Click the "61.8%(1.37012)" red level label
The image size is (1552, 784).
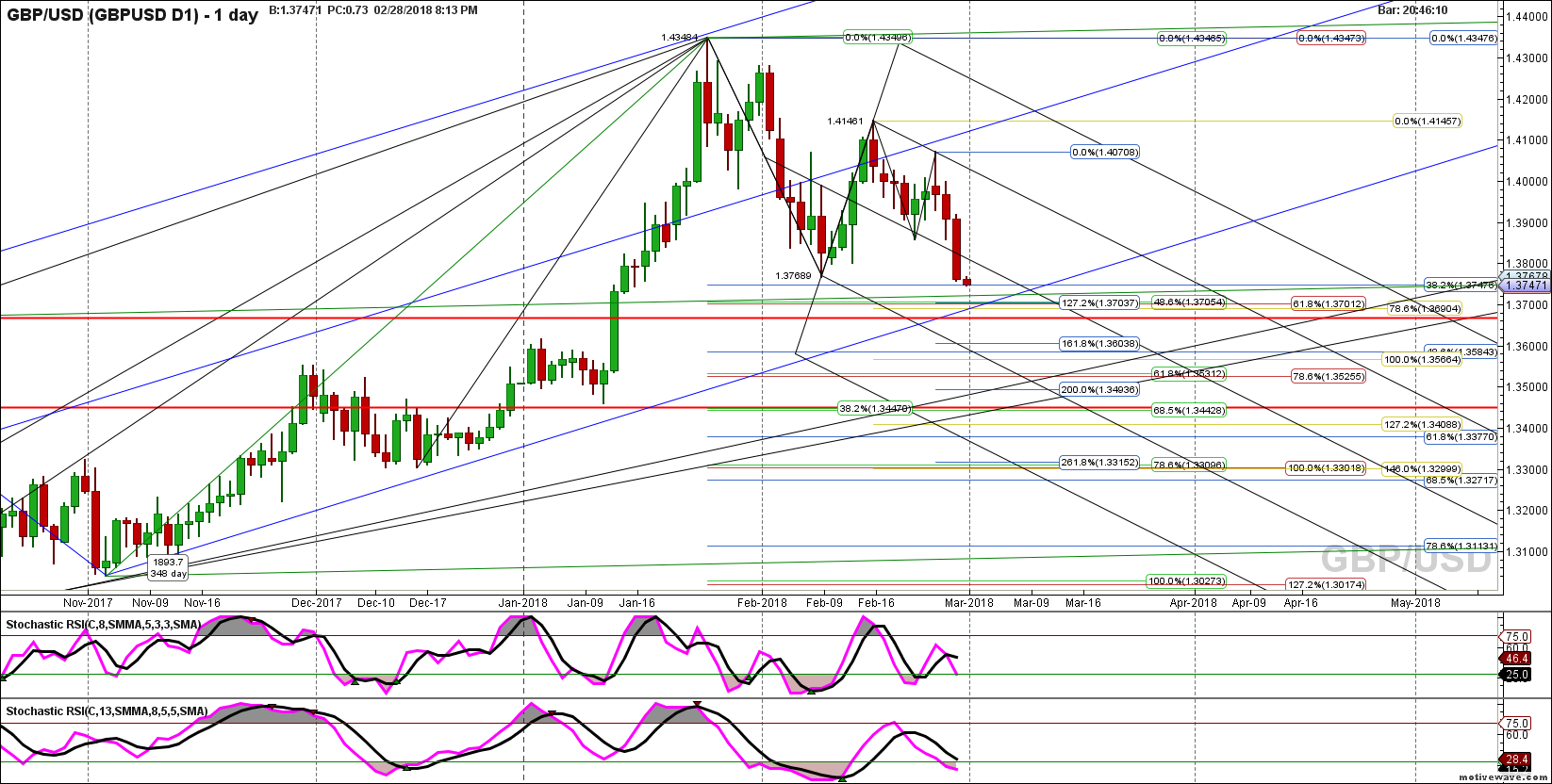click(1328, 302)
